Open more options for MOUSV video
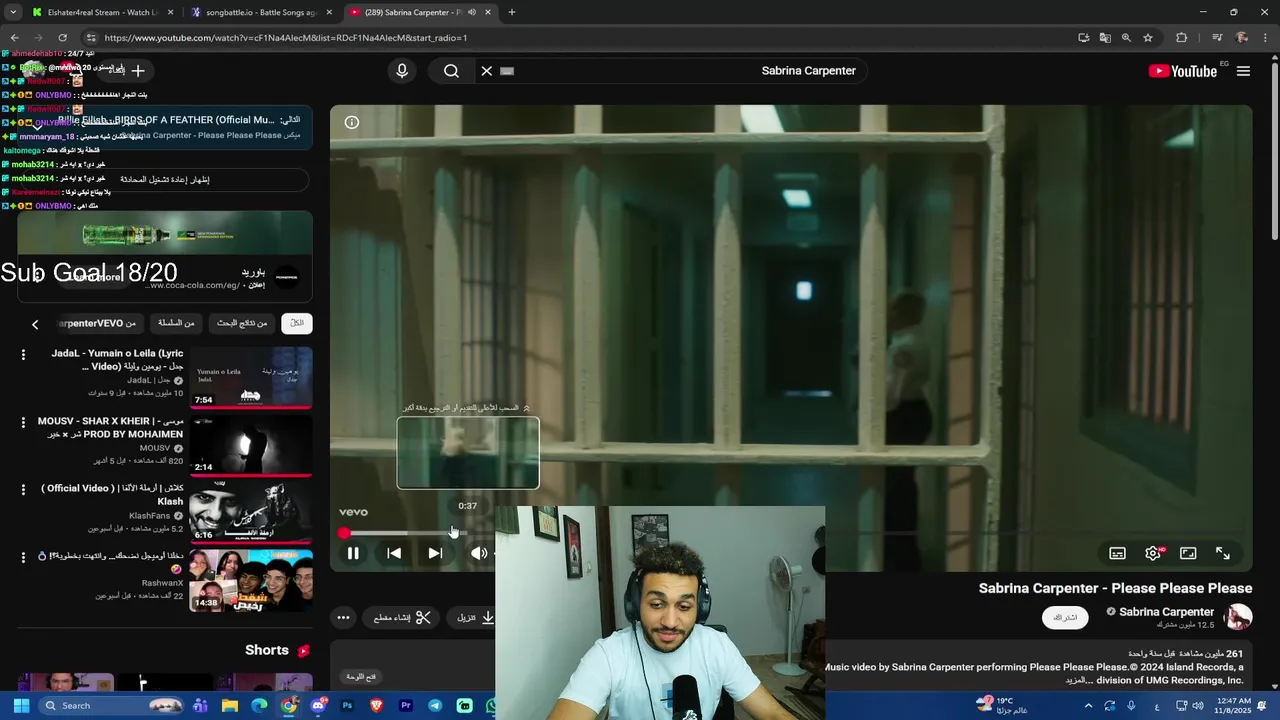 (x=23, y=422)
